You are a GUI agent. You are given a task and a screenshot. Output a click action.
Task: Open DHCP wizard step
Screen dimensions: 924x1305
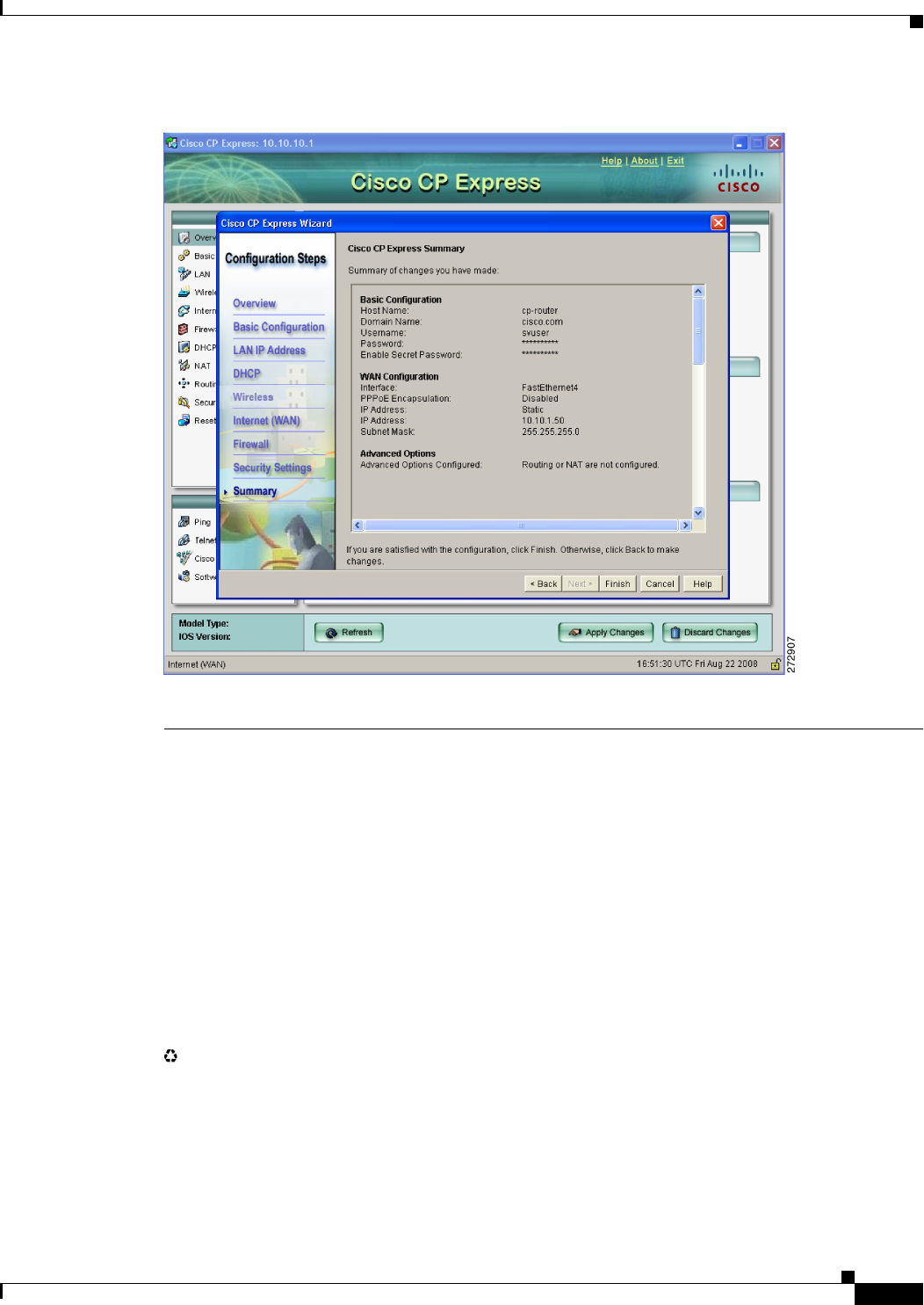[x=247, y=373]
